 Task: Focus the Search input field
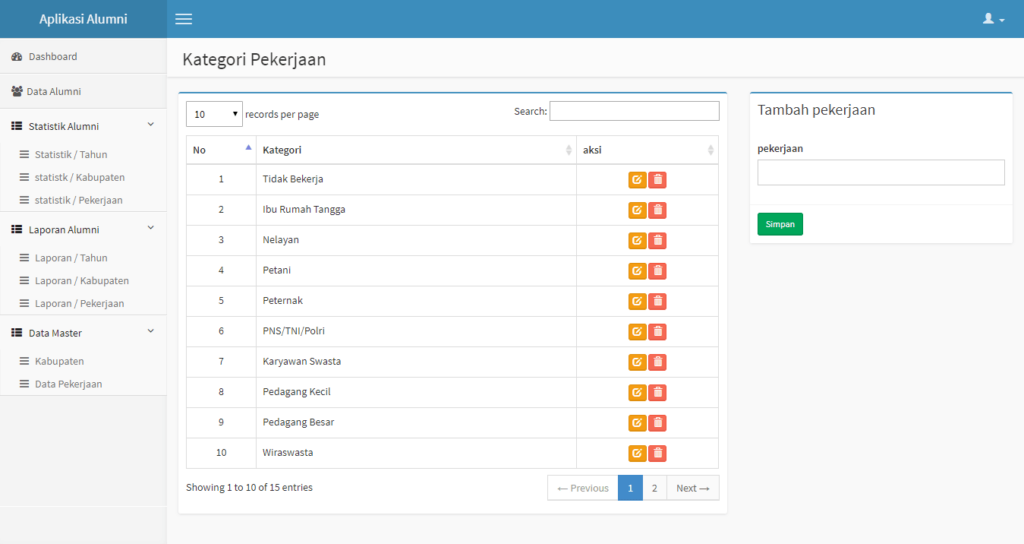click(634, 111)
